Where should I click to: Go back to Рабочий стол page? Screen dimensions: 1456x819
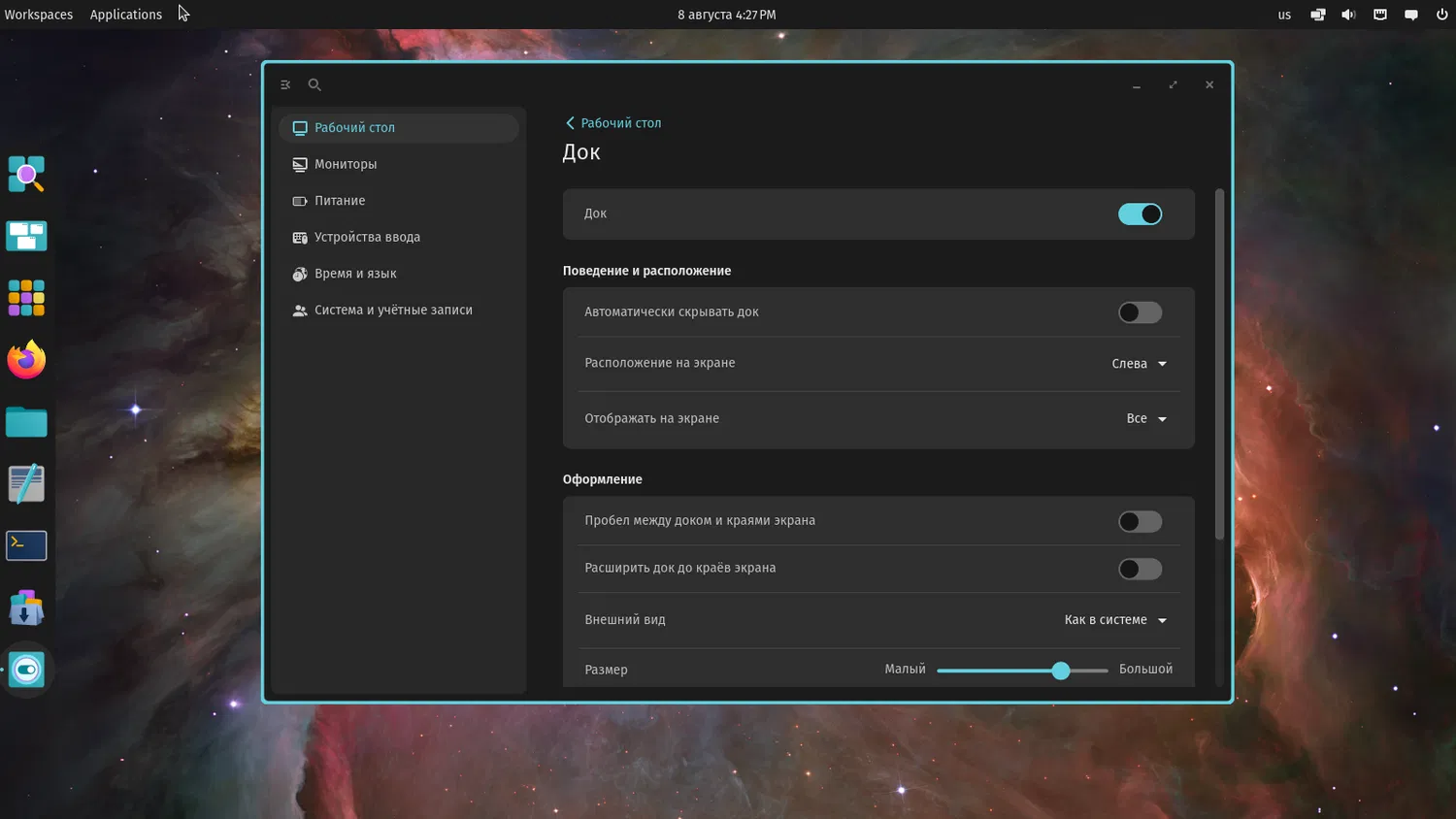coord(612,123)
